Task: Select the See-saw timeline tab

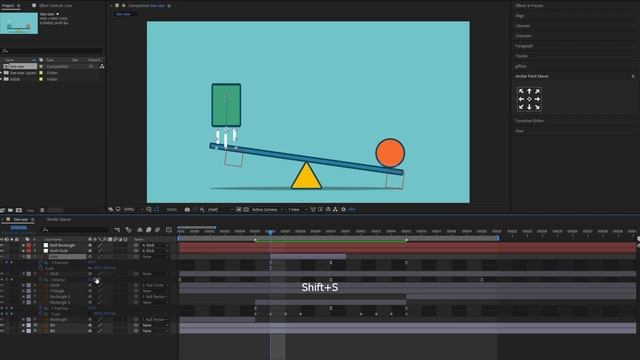Action: pyautogui.click(x=21, y=220)
